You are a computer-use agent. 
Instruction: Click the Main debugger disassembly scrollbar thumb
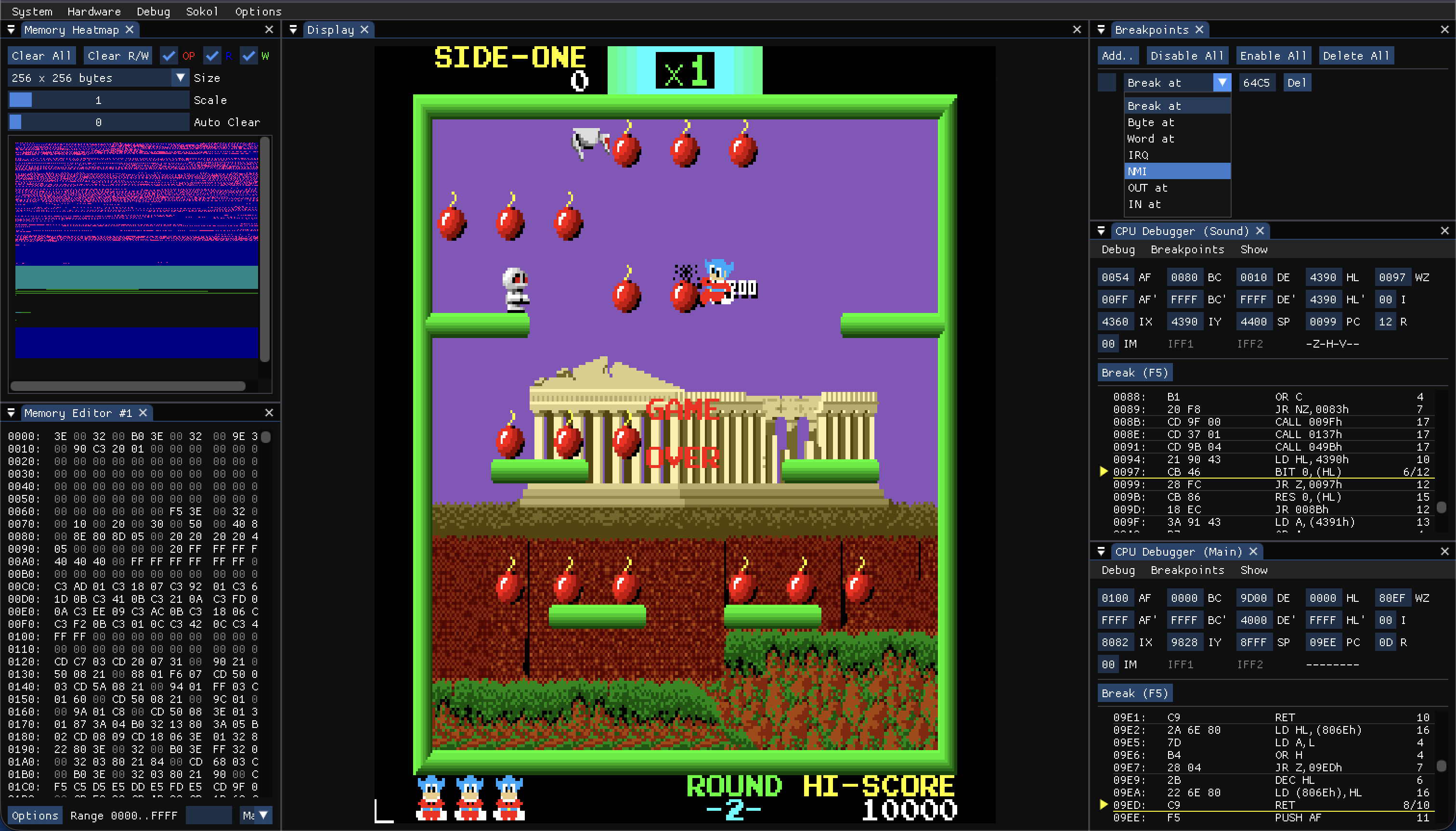pos(1441,766)
